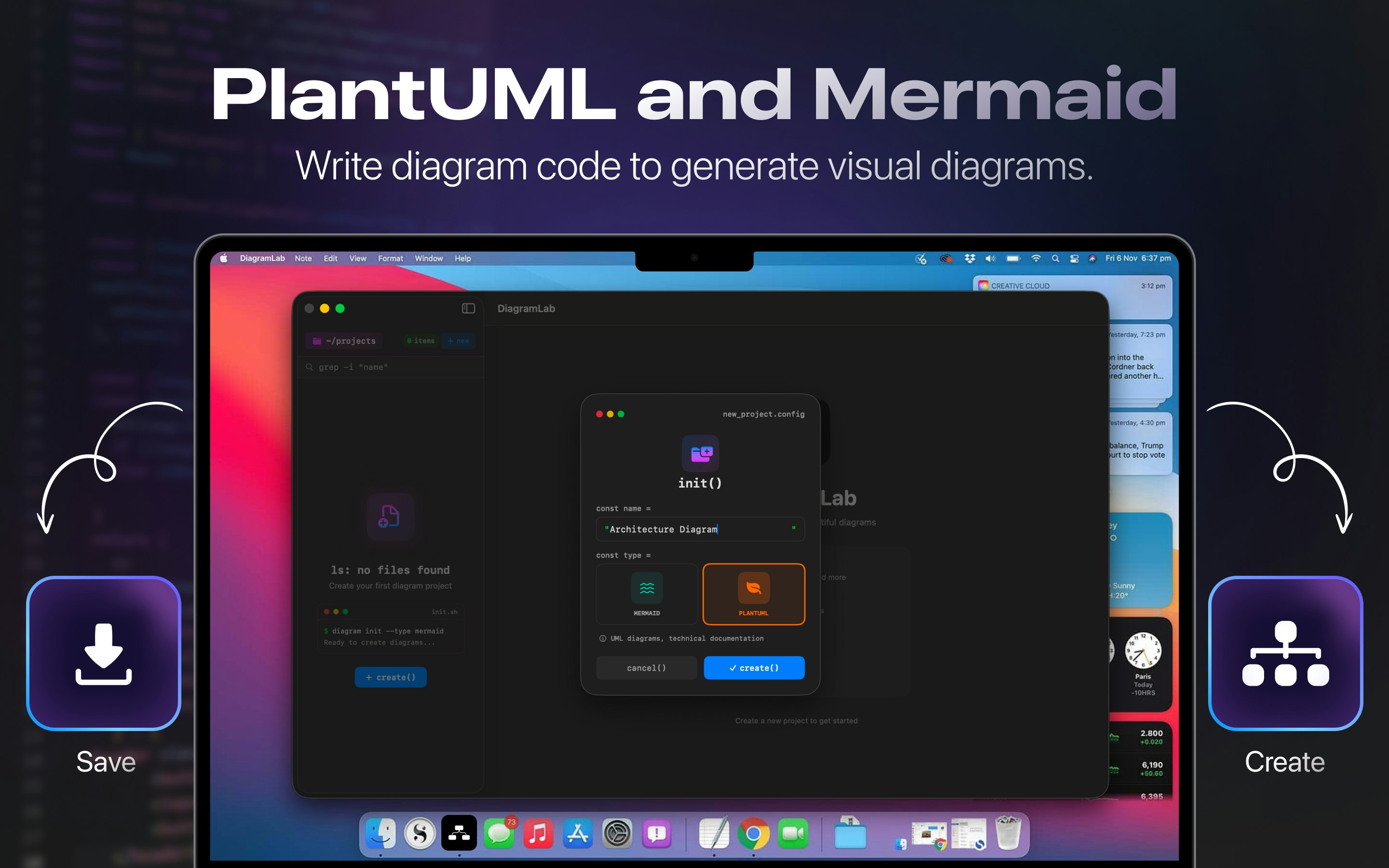Open the Help menu
This screenshot has width=1389, height=868.
click(x=463, y=258)
